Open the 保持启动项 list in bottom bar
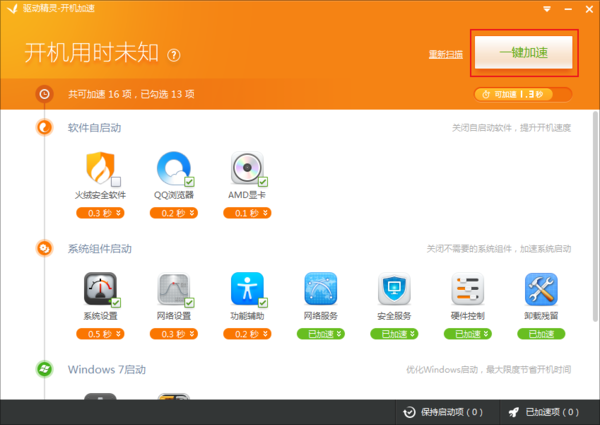Screen dimensions: 600x425 [x=442, y=412]
